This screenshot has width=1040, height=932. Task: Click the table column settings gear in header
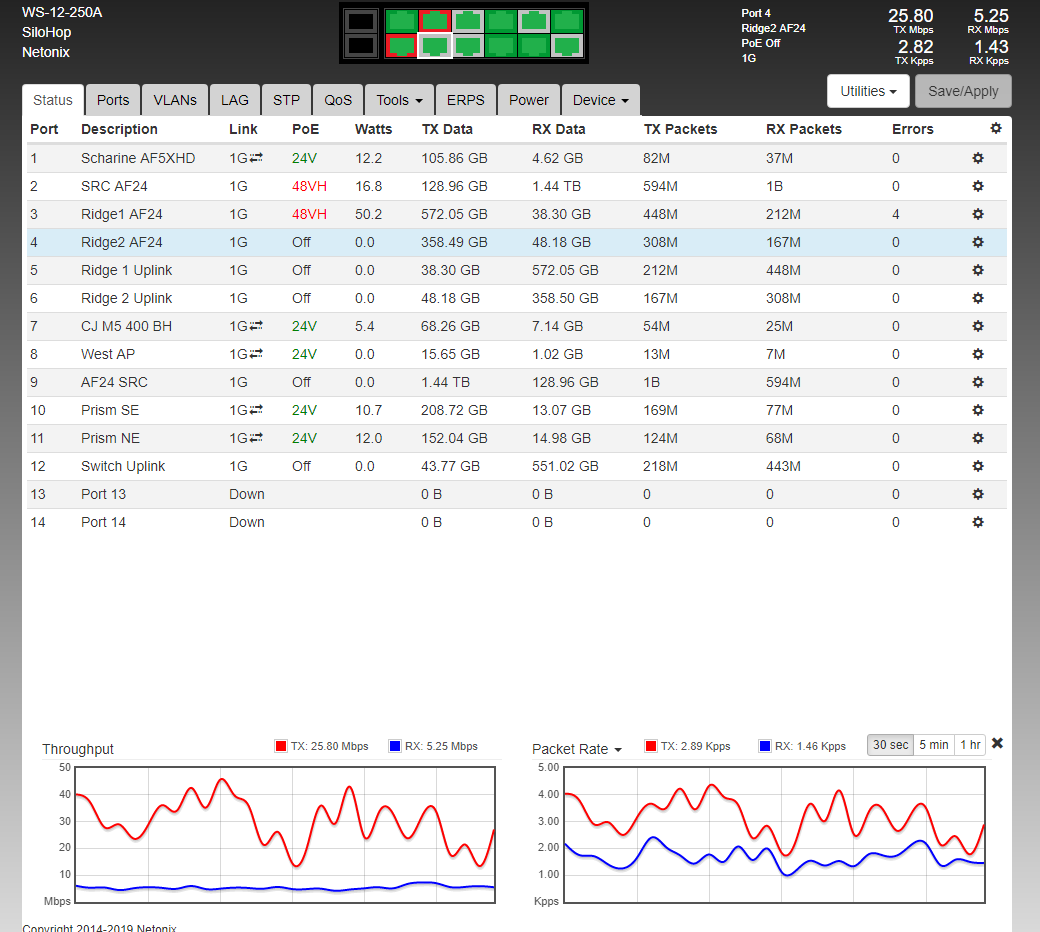pyautogui.click(x=995, y=128)
